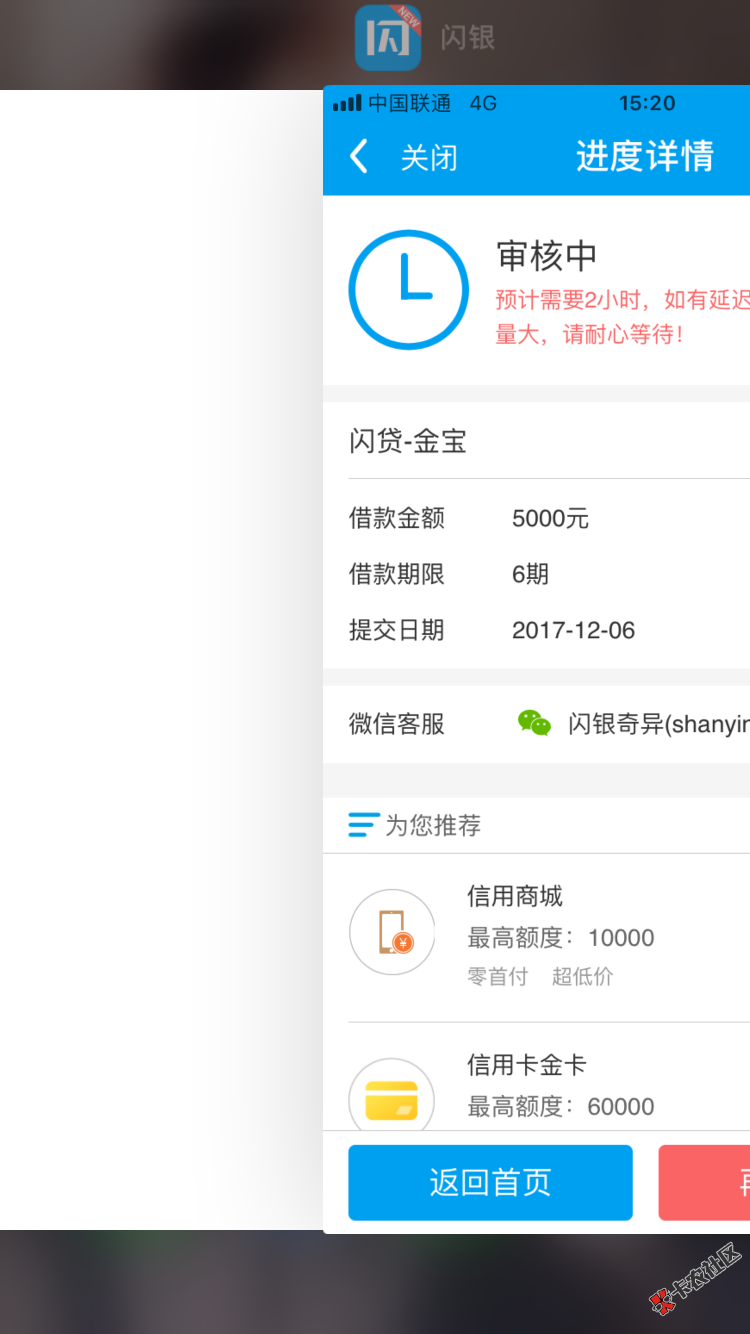Tap the 闪贷-金宝 product title

click(x=408, y=441)
